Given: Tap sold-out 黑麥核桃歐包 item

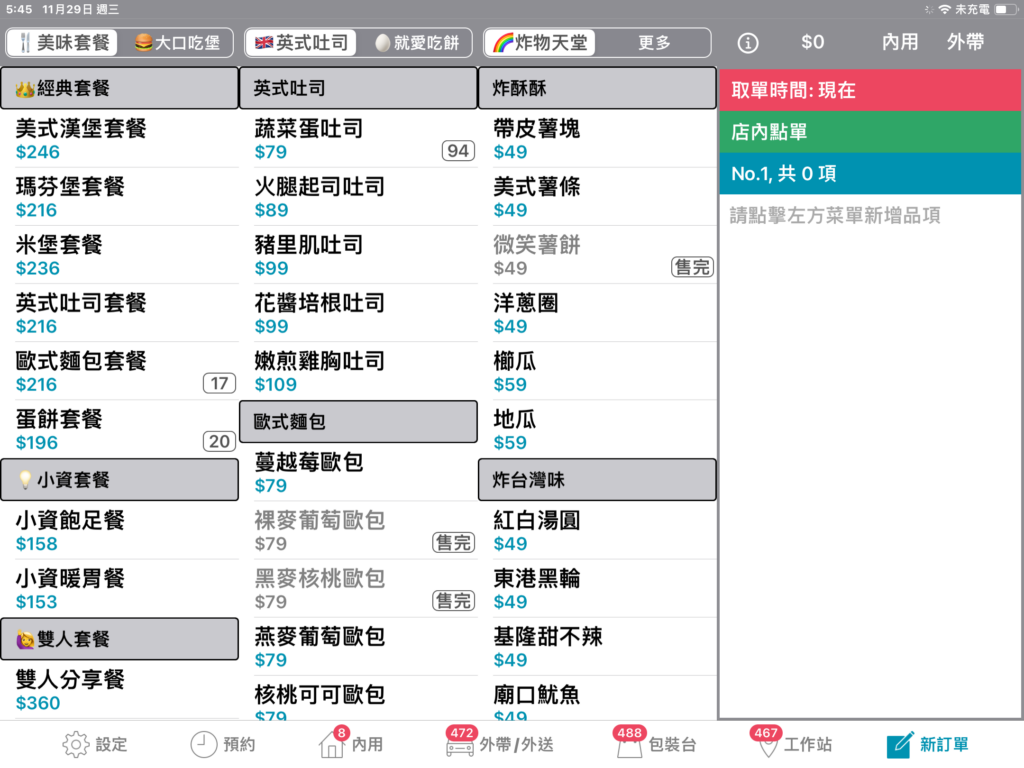Looking at the screenshot, I should tap(359, 589).
